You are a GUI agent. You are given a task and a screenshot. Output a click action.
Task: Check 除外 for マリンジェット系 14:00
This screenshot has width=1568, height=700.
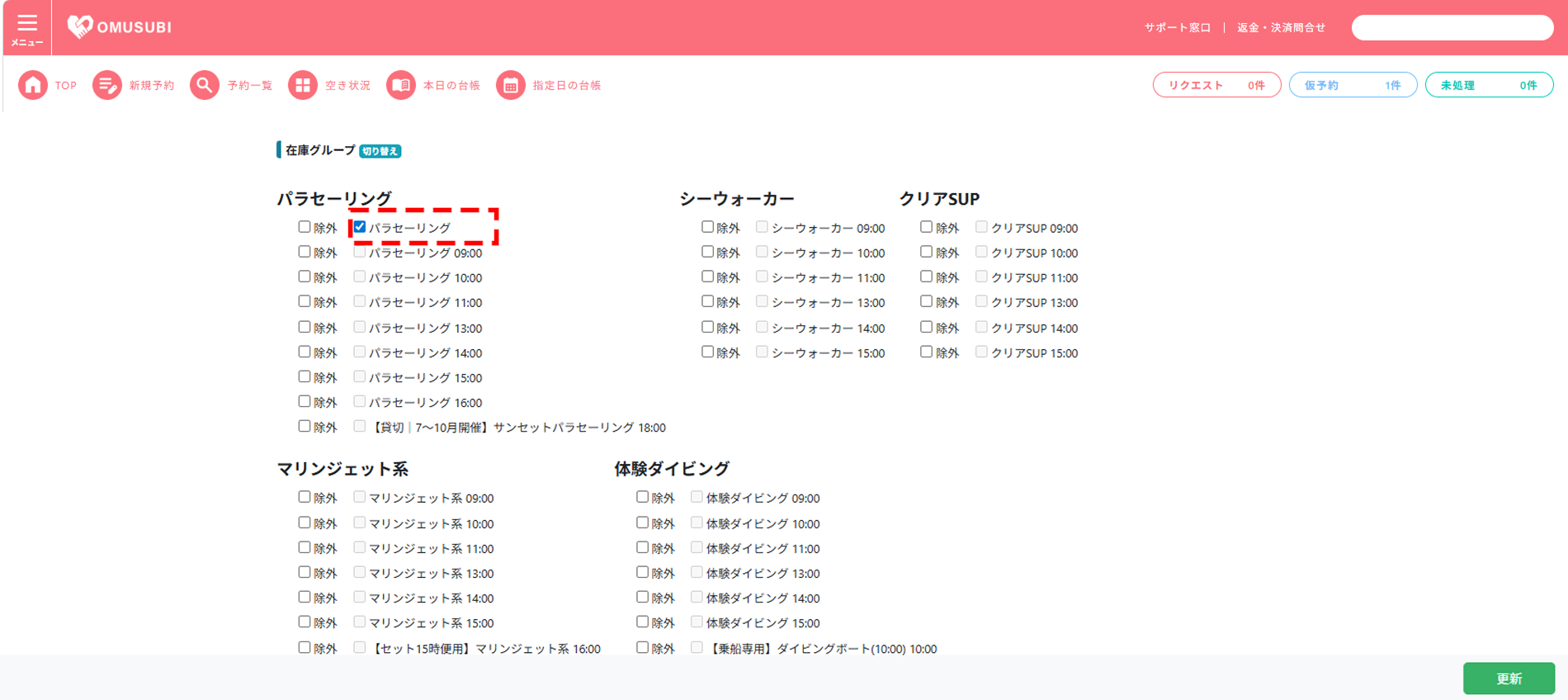[305, 597]
